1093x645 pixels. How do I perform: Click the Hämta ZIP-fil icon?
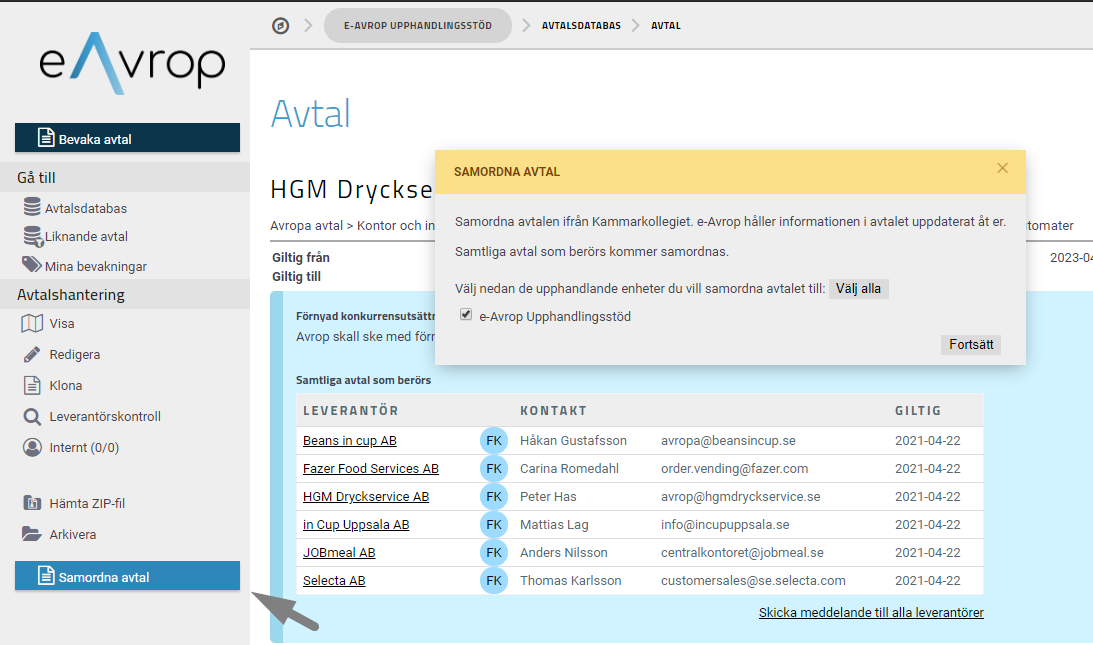click(32, 503)
